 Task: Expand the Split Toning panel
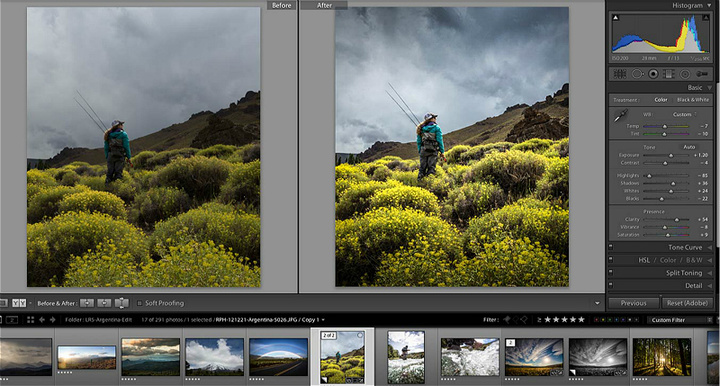click(709, 273)
